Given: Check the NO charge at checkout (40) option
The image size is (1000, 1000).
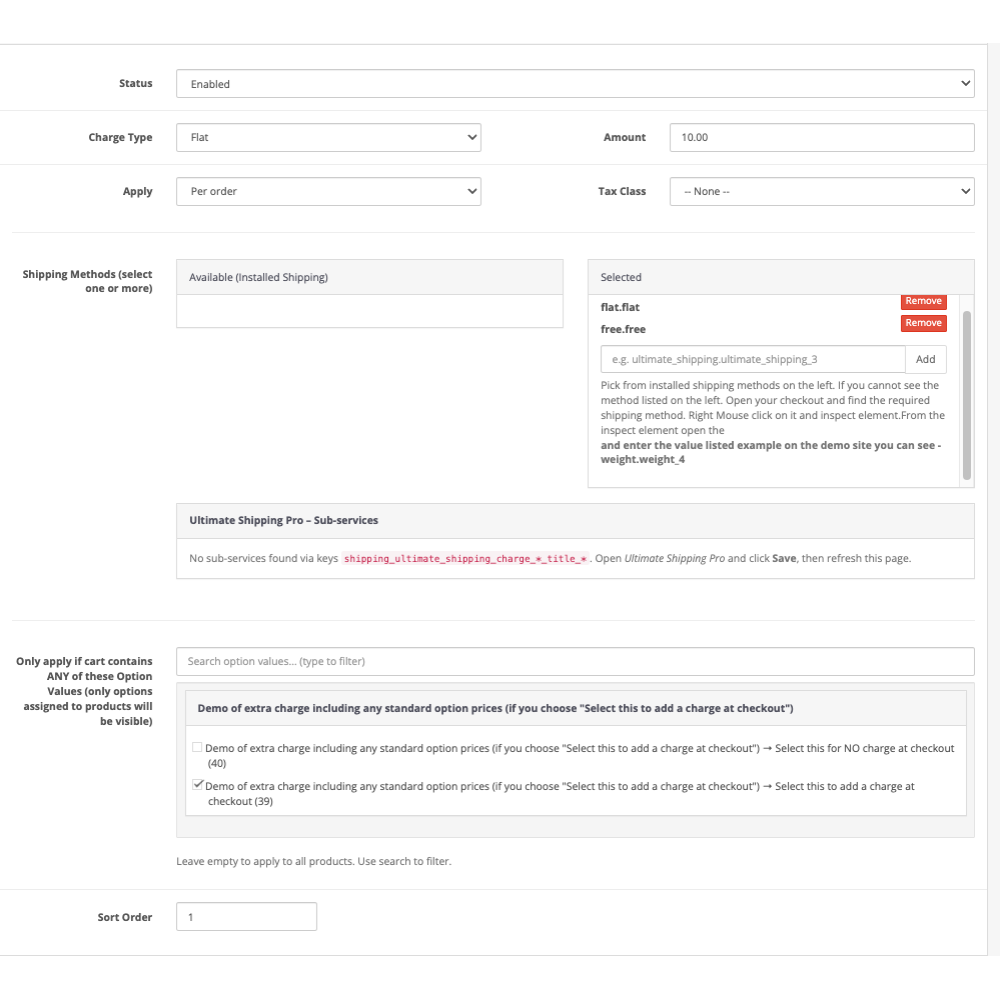Looking at the screenshot, I should pos(197,748).
